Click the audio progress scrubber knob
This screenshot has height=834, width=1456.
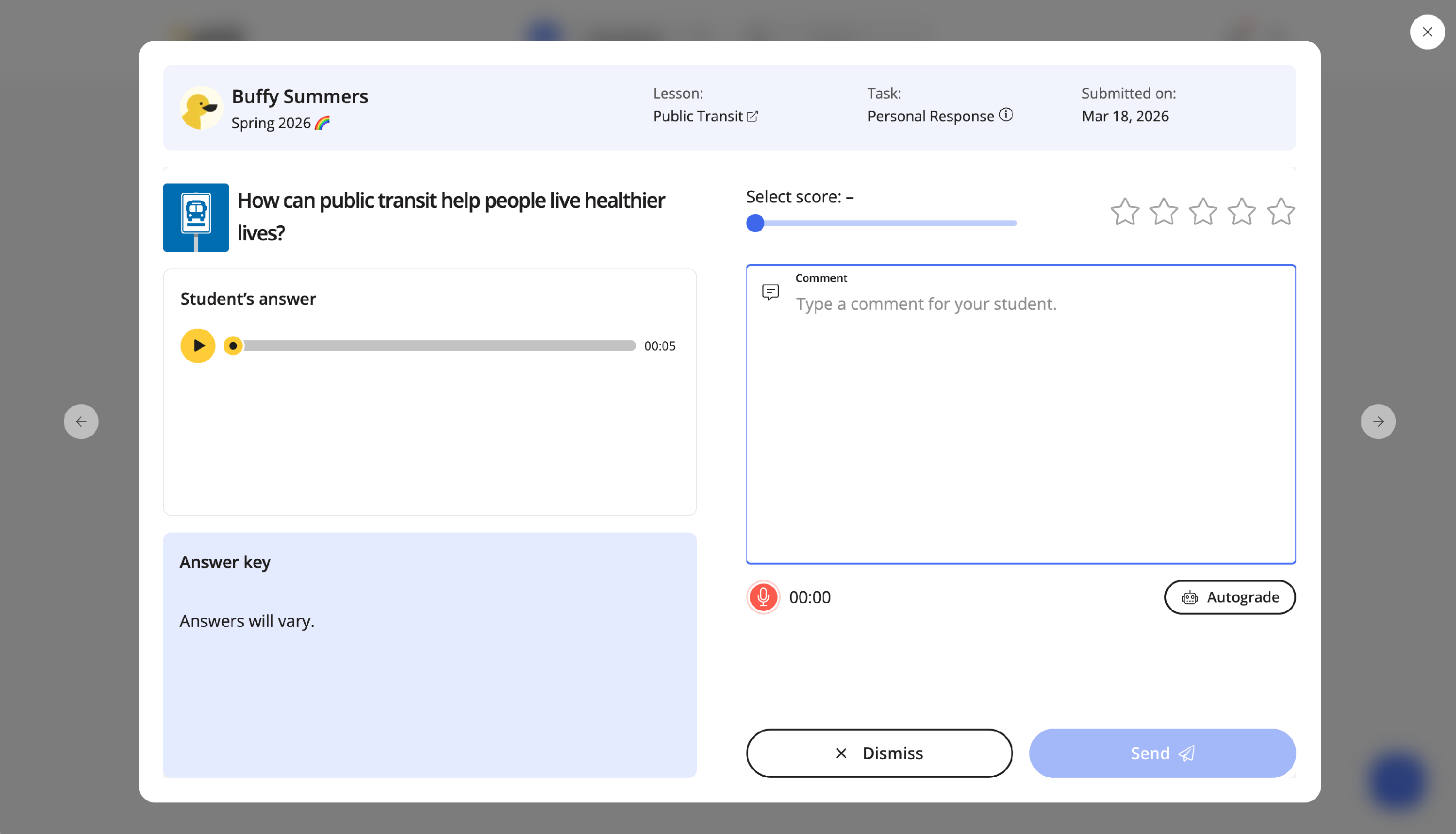click(233, 346)
